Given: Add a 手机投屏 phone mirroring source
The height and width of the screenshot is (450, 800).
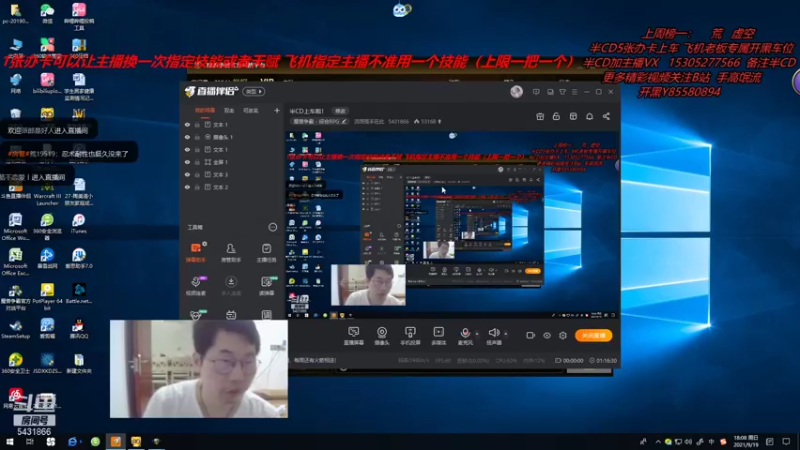Looking at the screenshot, I should pyautogui.click(x=410, y=336).
